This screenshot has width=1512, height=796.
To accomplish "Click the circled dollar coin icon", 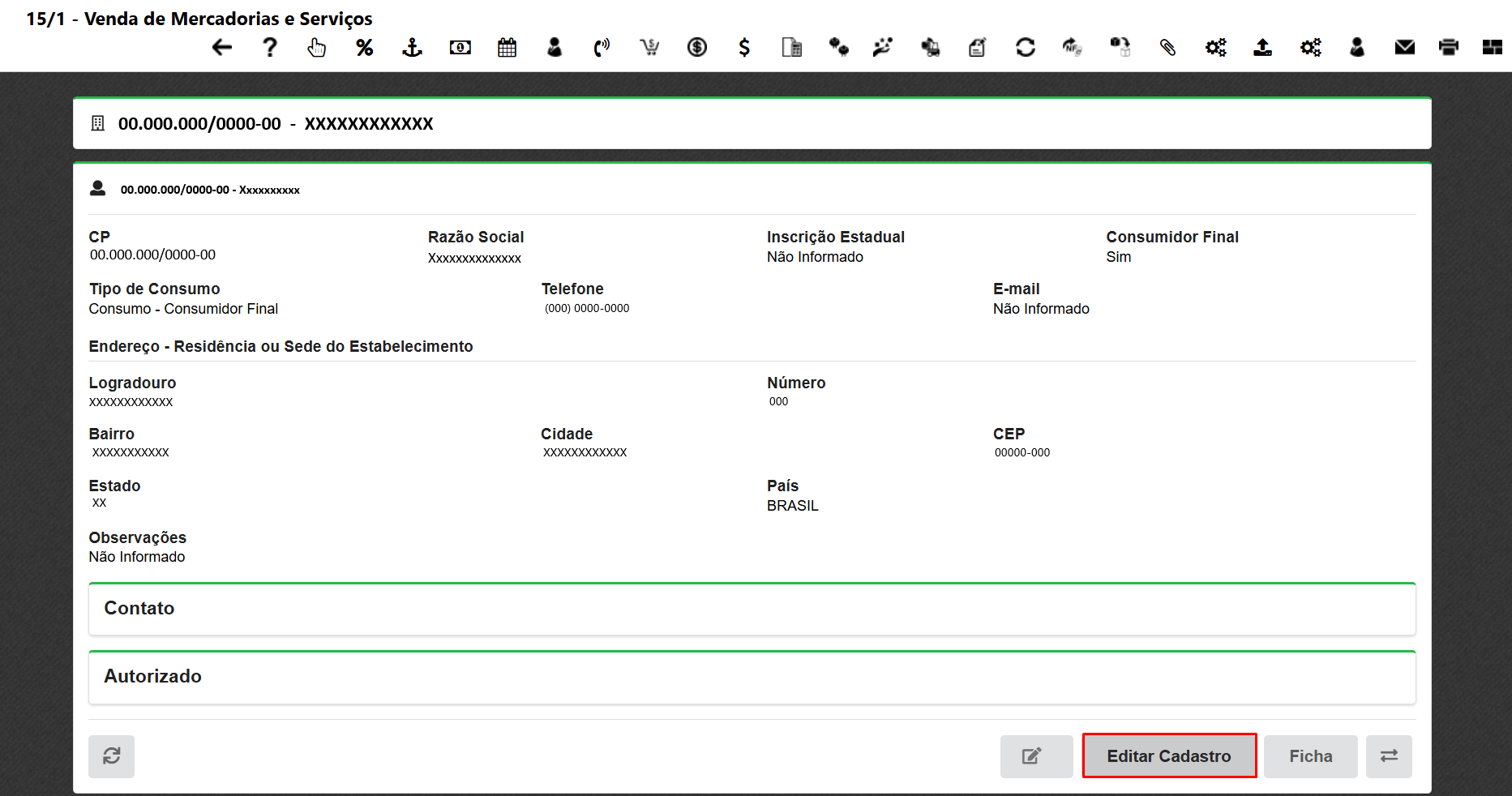I will (x=697, y=48).
